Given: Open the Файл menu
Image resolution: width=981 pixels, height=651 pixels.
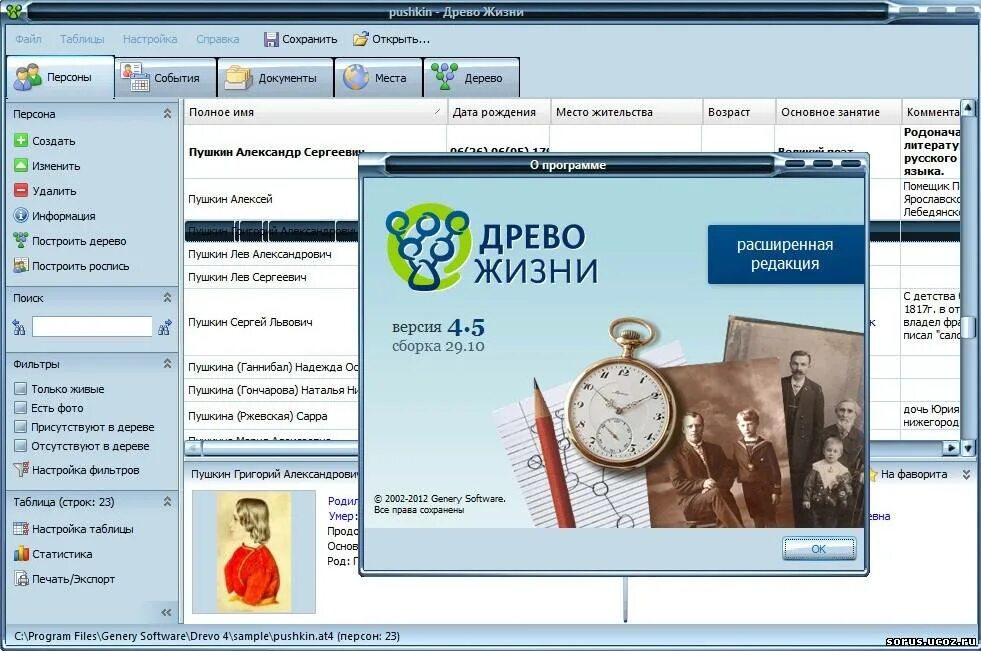Looking at the screenshot, I should click(28, 39).
